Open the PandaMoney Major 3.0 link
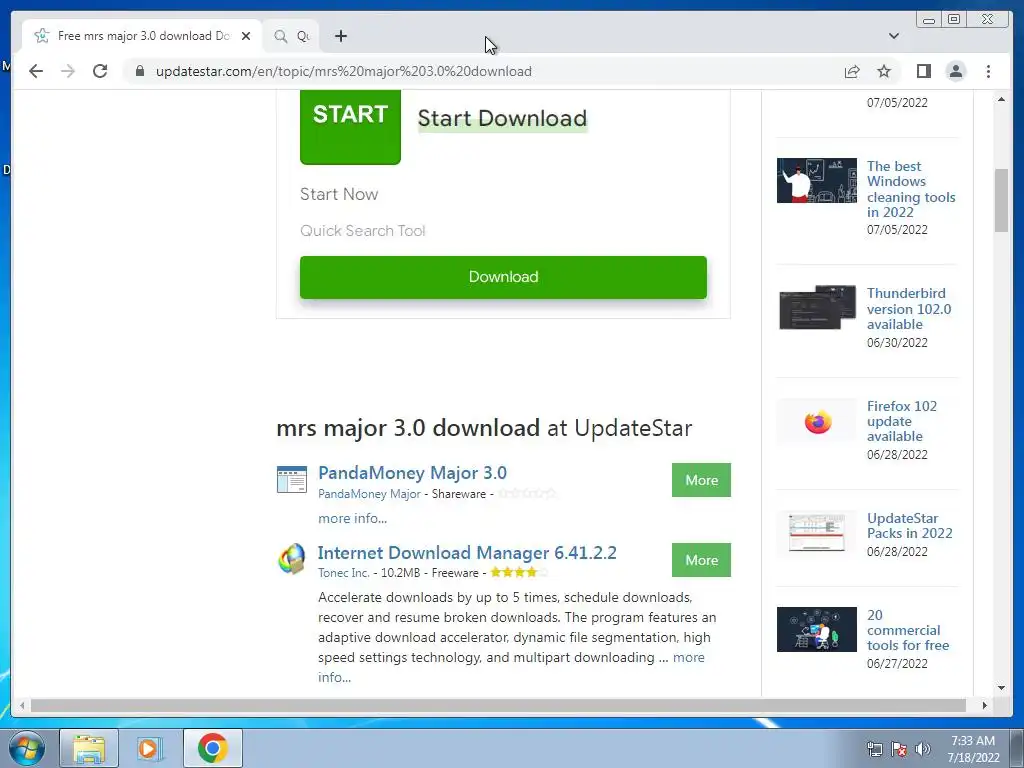Viewport: 1024px width, 768px height. point(412,473)
